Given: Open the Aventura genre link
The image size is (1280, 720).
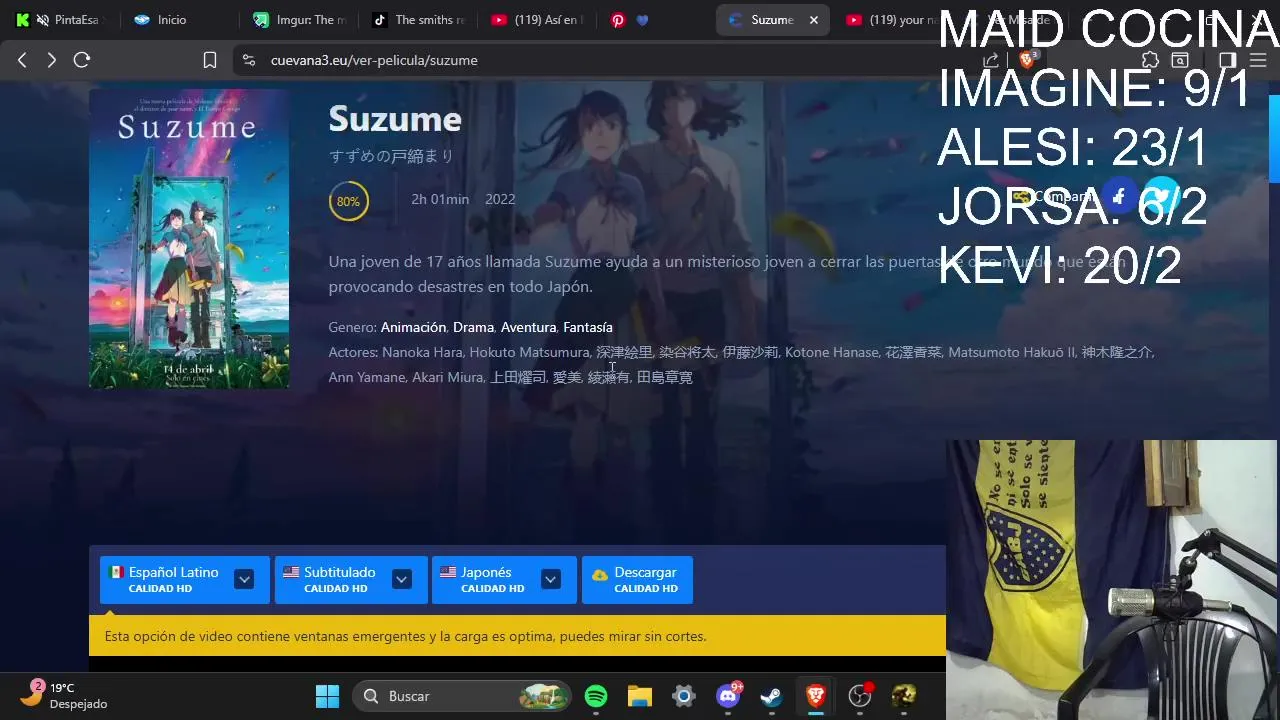Looking at the screenshot, I should (x=528, y=327).
